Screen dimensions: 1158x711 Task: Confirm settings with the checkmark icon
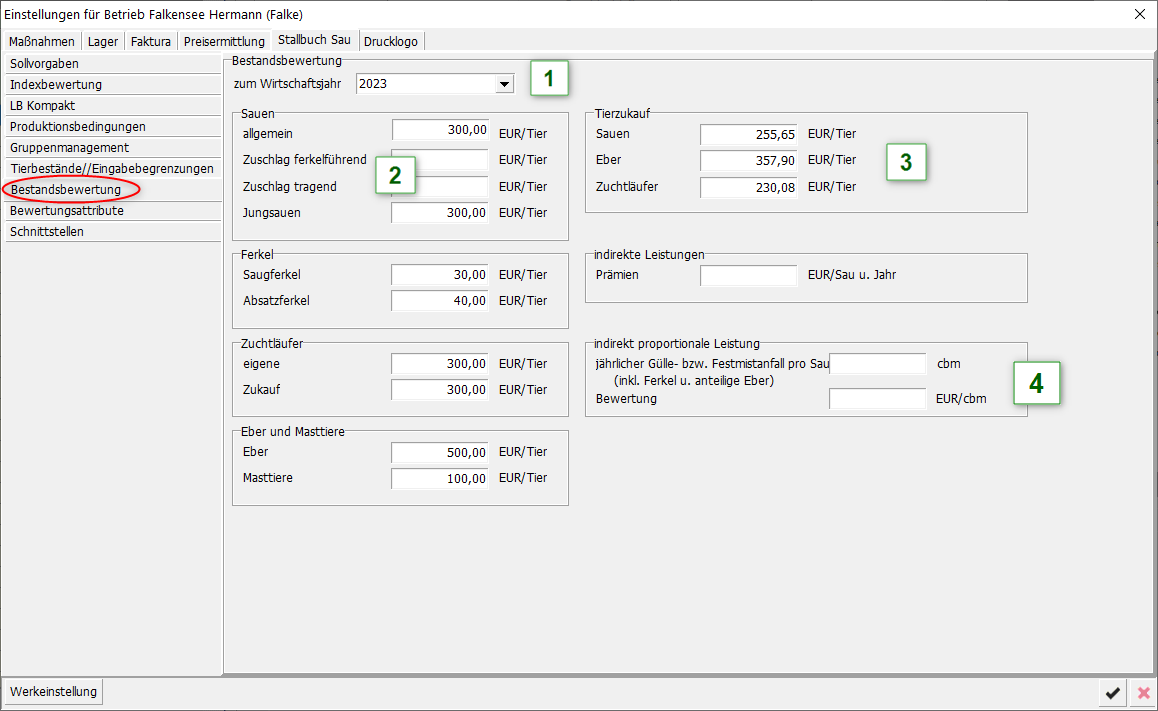[1111, 693]
